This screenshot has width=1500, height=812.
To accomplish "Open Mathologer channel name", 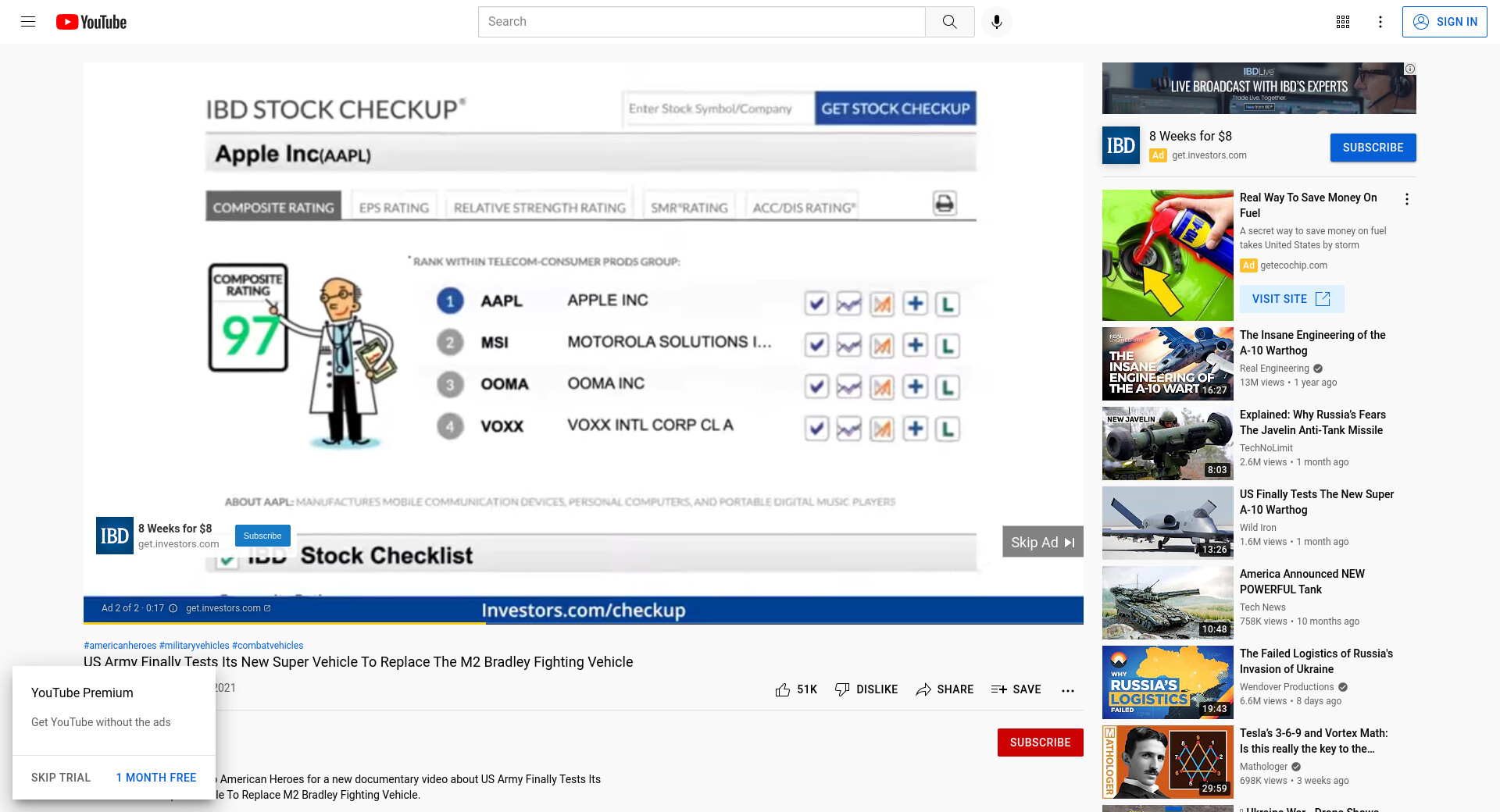I will [x=1263, y=767].
